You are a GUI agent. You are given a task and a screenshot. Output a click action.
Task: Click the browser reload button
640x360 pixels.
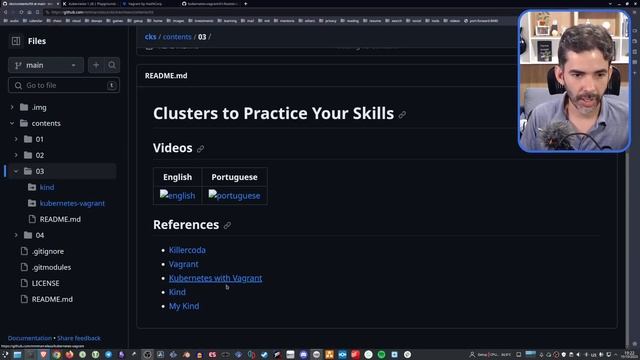point(21,12)
